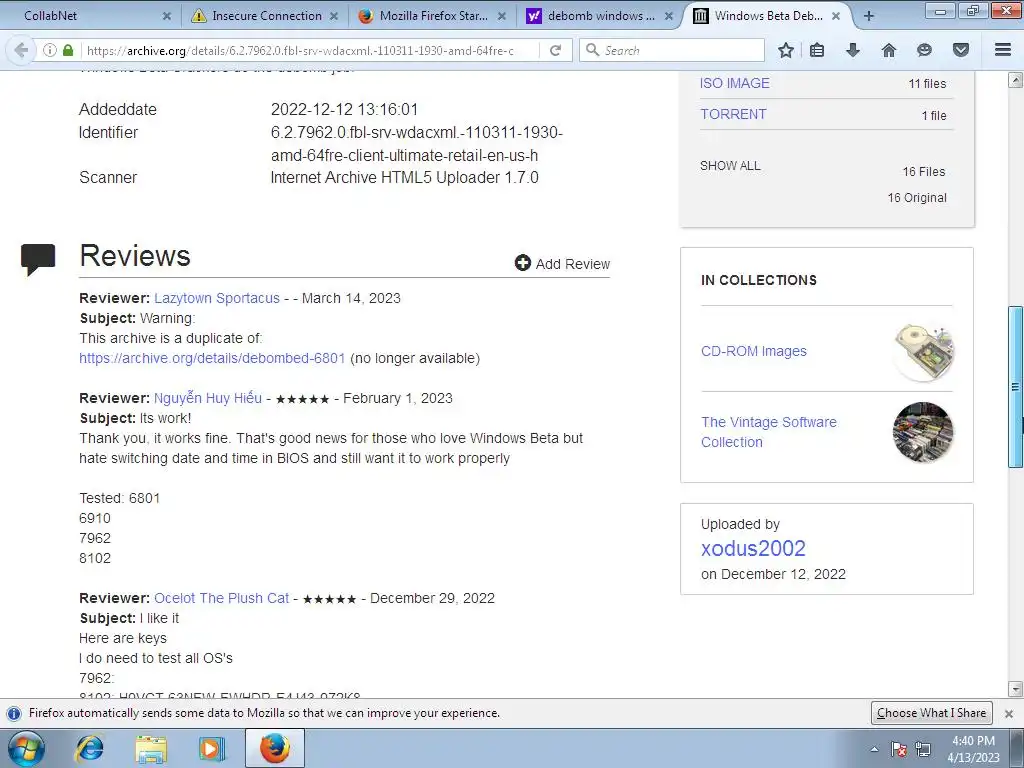Viewport: 1024px width, 768px height.
Task: Select the Windows Beta Deb tab
Action: pos(767,16)
